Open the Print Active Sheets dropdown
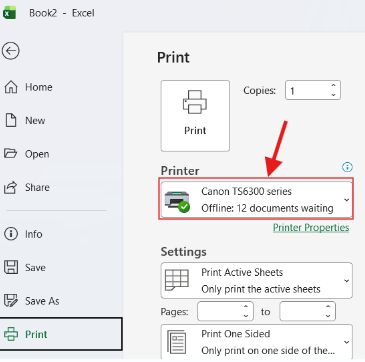Screen dimensions: 365x362 tap(257, 280)
